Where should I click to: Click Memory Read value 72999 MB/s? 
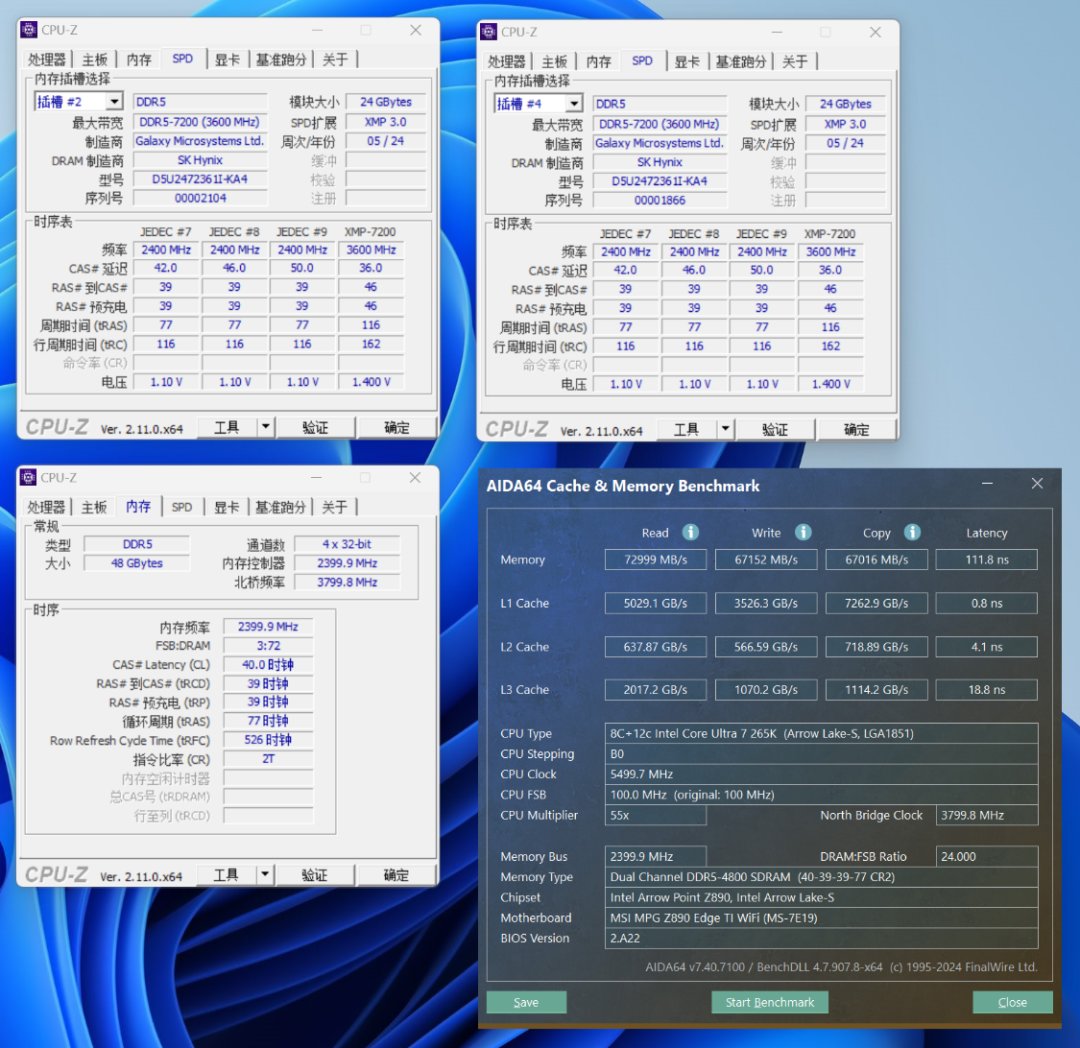tap(656, 560)
